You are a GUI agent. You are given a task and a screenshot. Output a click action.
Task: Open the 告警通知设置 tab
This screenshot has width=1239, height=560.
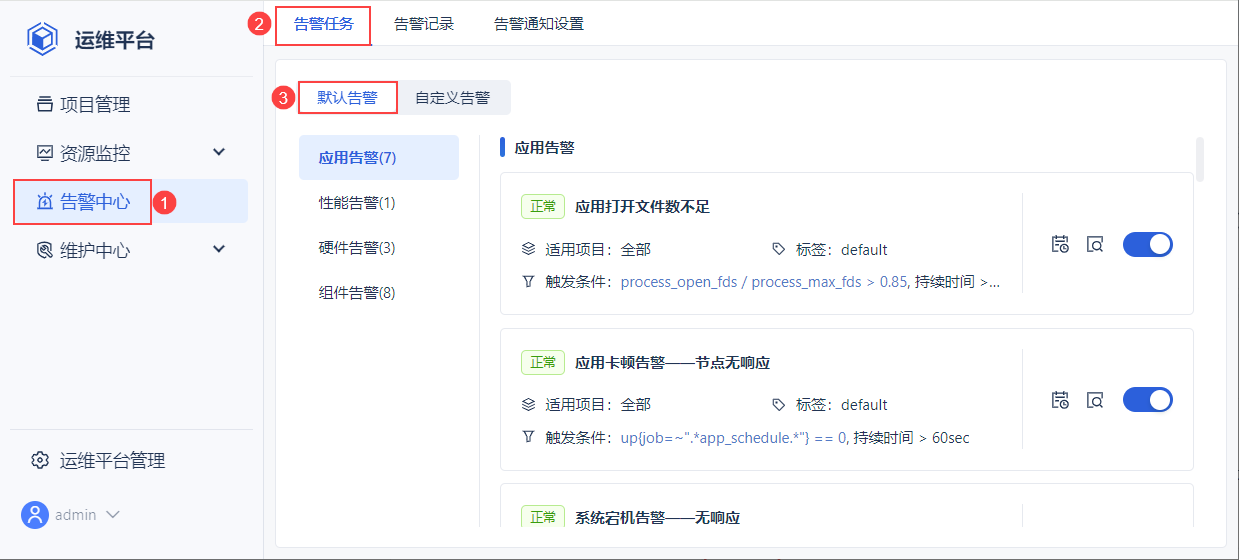tap(539, 24)
